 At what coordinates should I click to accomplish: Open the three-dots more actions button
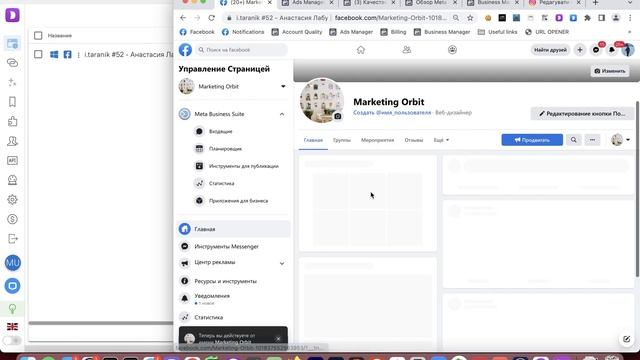[x=592, y=140]
